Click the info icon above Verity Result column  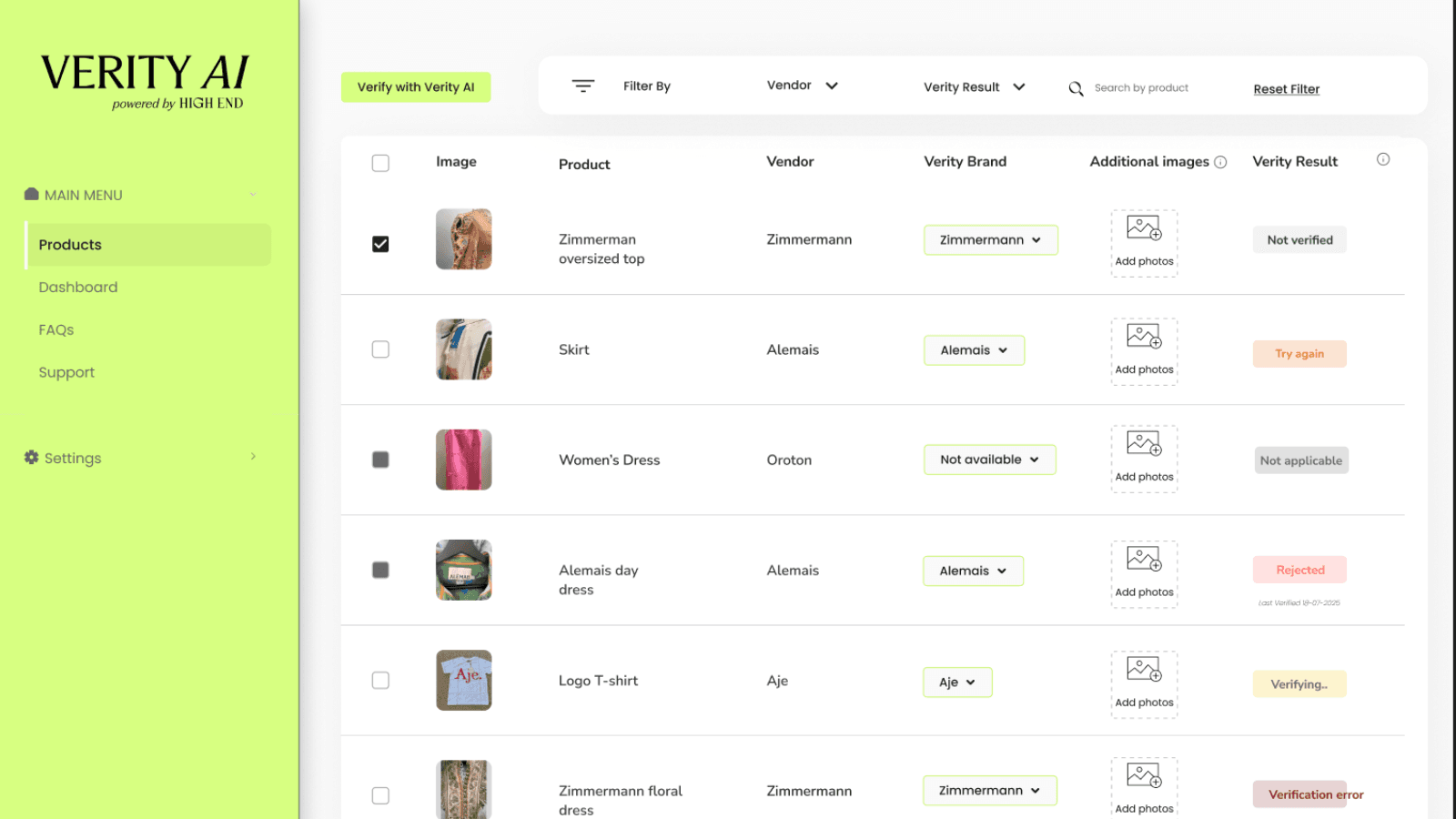click(1383, 158)
